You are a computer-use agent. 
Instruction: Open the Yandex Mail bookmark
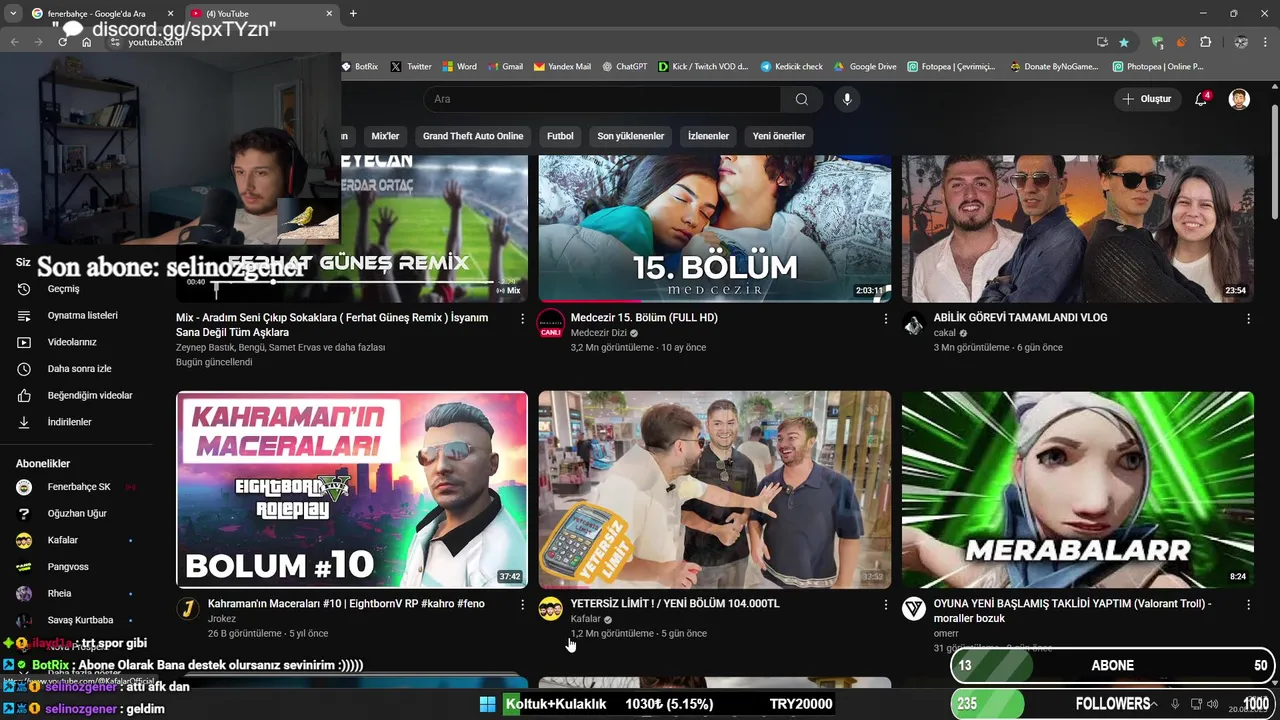562,66
